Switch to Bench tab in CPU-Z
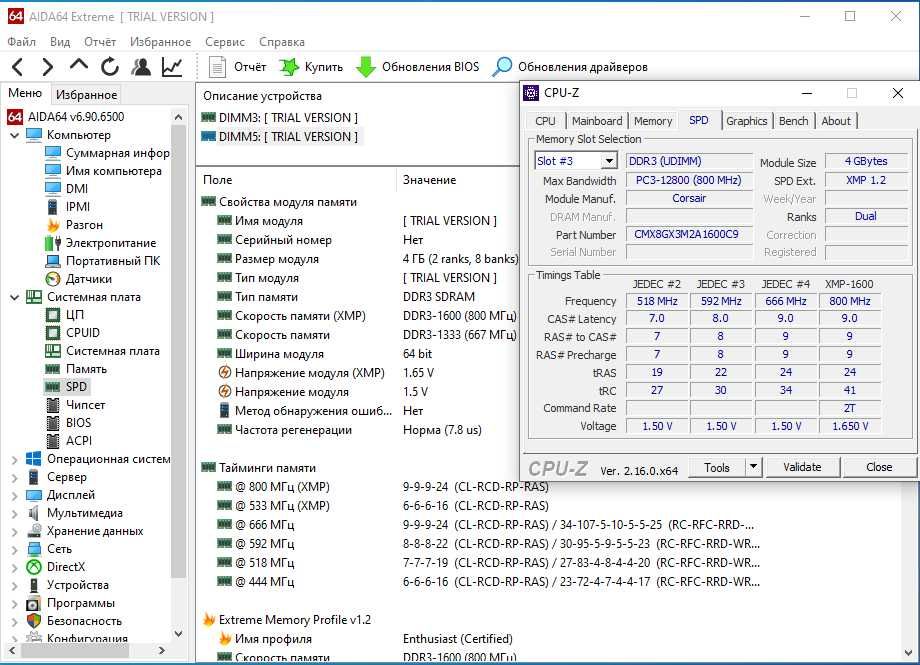 [793, 121]
